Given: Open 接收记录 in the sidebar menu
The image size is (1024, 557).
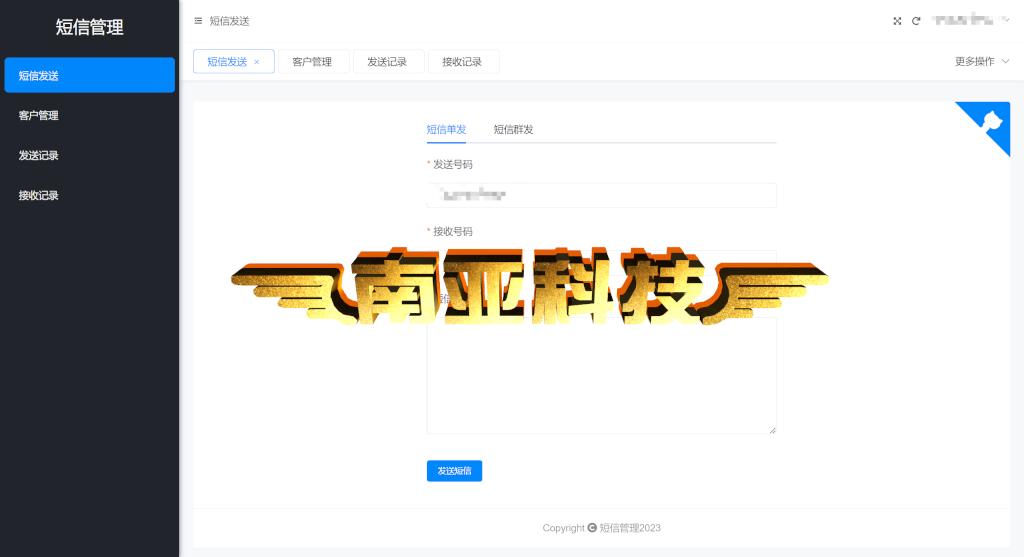Looking at the screenshot, I should [x=89, y=195].
